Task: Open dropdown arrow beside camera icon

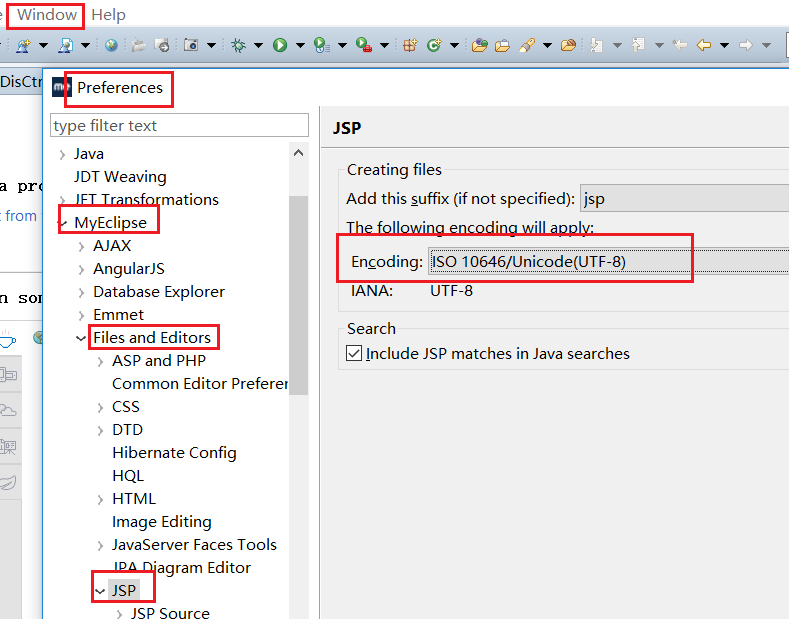Action: (212, 46)
